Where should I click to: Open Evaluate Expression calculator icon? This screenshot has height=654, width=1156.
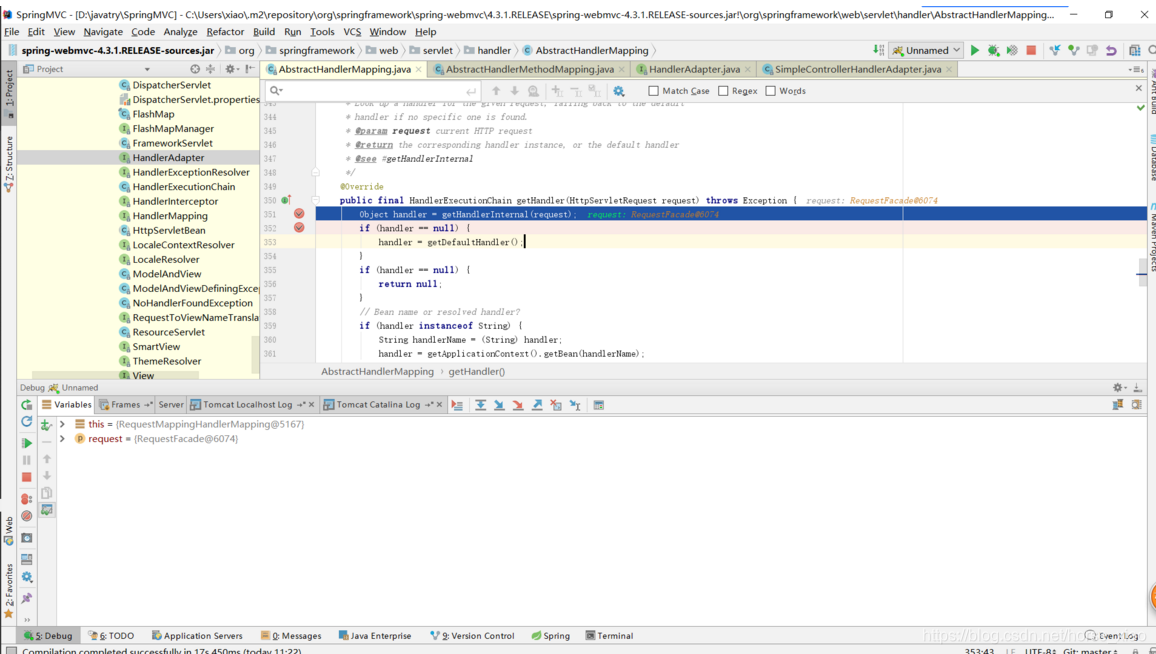click(599, 405)
